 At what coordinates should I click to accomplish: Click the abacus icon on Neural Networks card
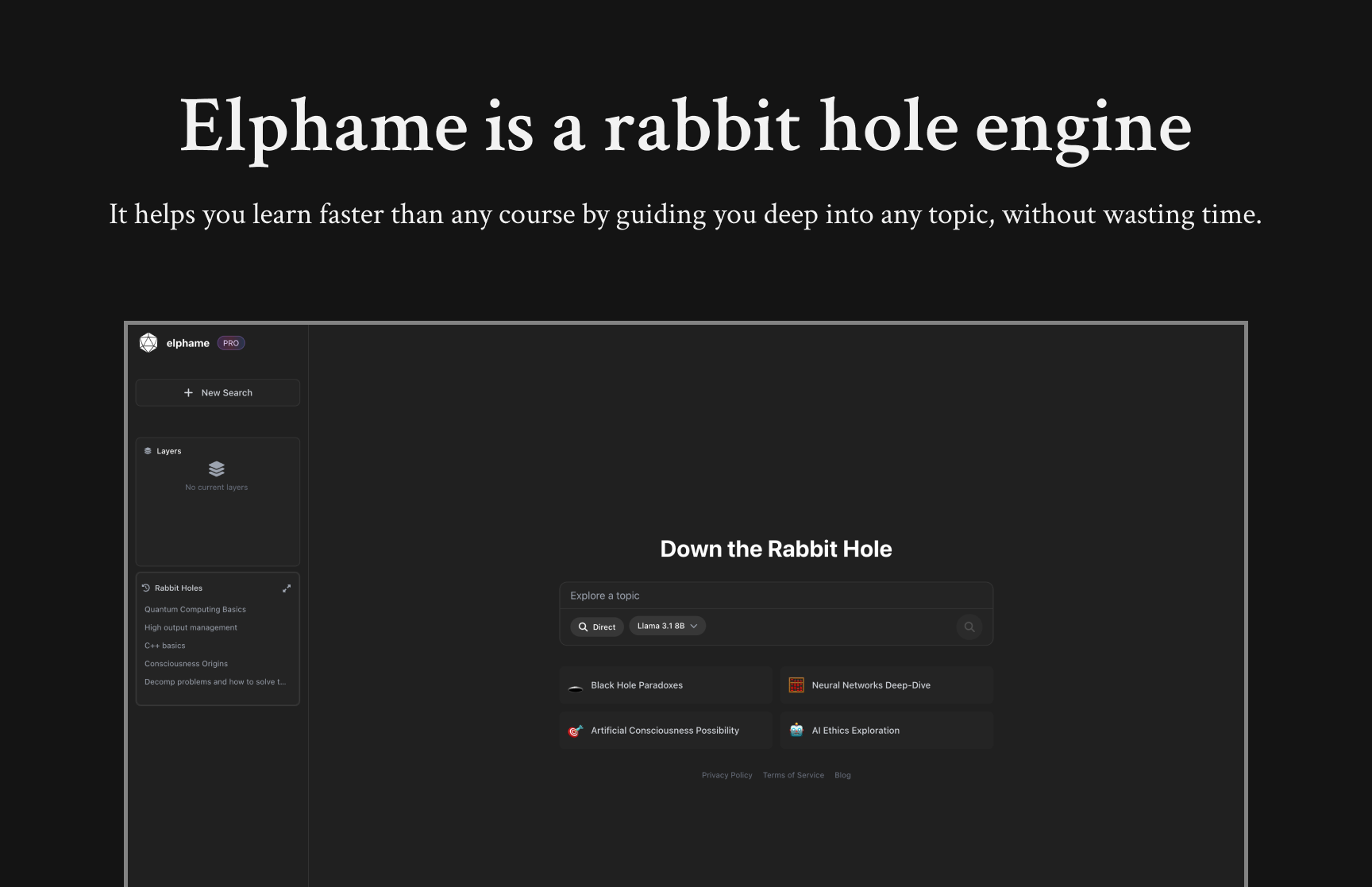pyautogui.click(x=796, y=685)
